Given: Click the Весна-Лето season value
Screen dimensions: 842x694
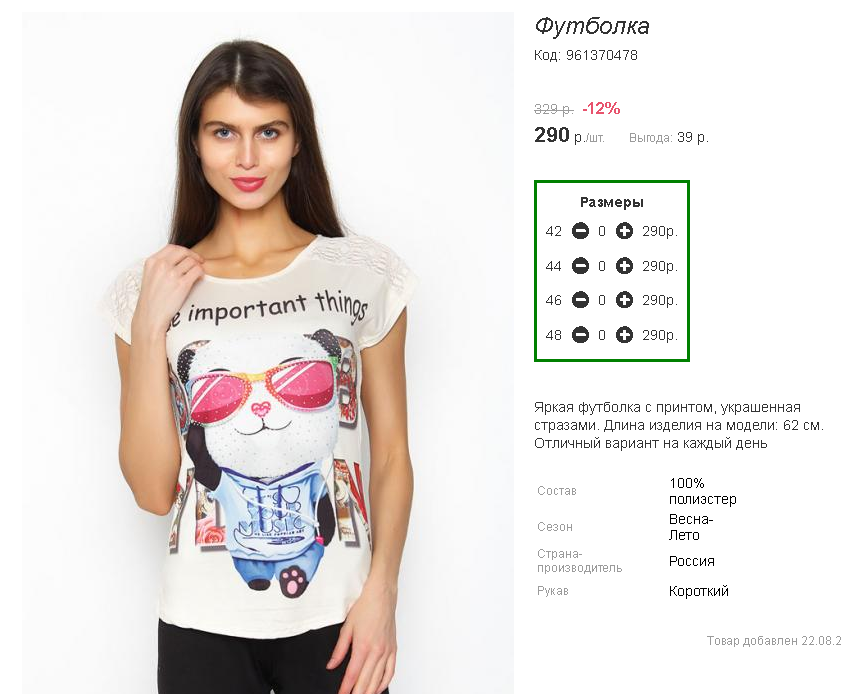Looking at the screenshot, I should tap(691, 527).
